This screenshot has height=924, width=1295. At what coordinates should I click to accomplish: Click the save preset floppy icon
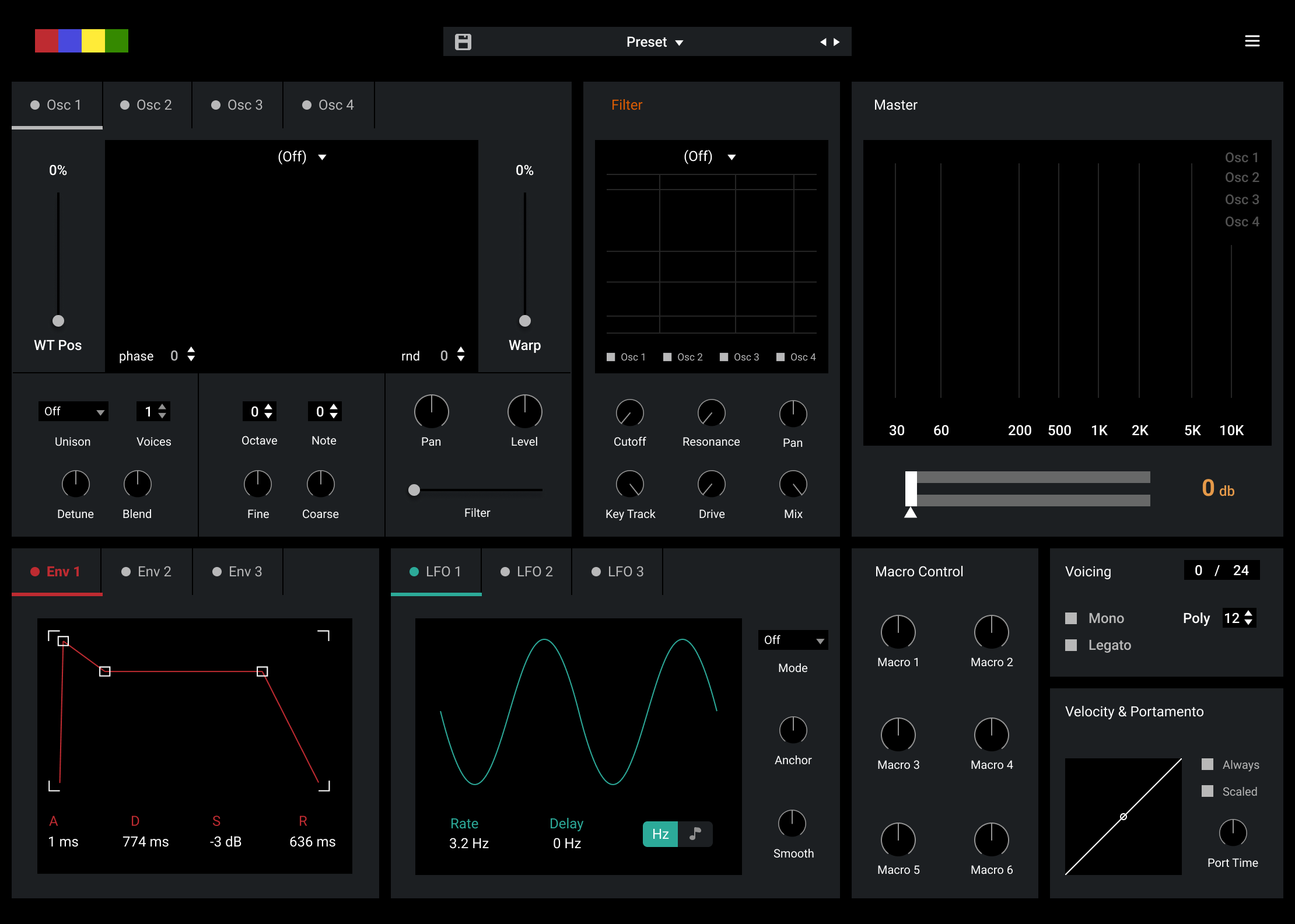click(463, 42)
